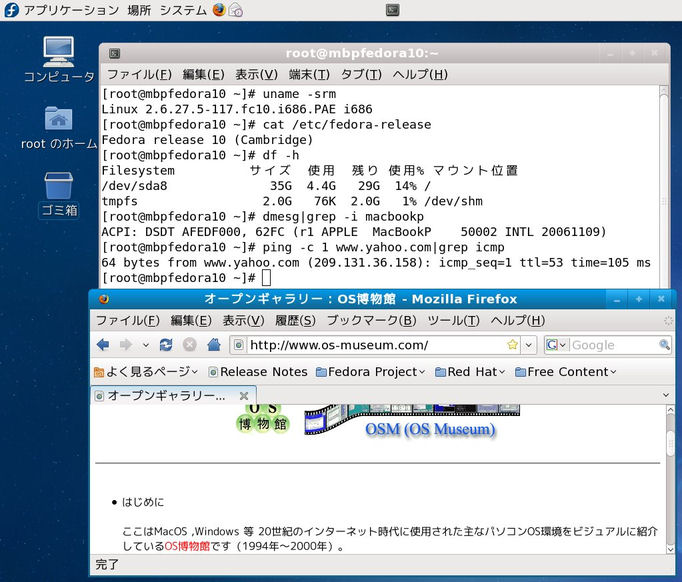Click the red OS博物館 link

pos(187,545)
